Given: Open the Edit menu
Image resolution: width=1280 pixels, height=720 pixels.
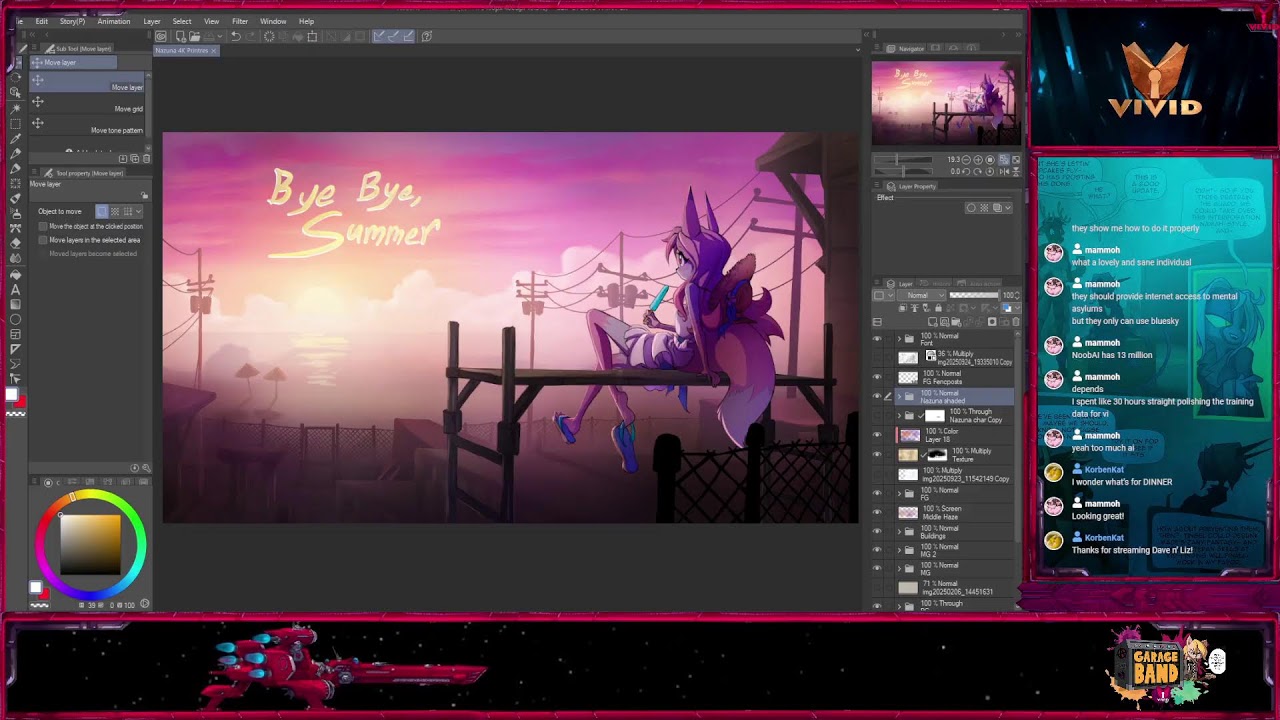Looking at the screenshot, I should [42, 21].
